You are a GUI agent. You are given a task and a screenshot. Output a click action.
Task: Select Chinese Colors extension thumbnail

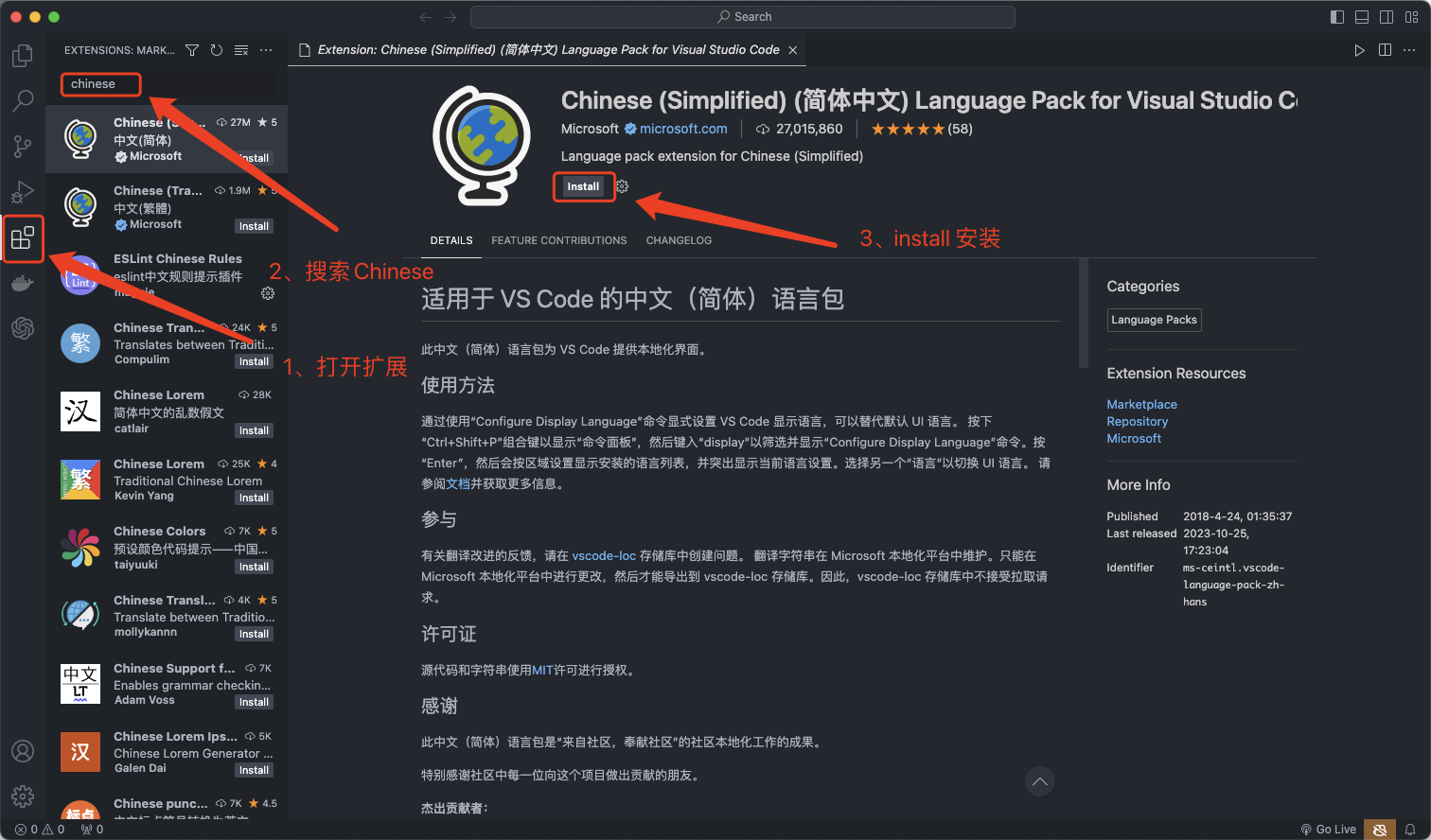(80, 548)
